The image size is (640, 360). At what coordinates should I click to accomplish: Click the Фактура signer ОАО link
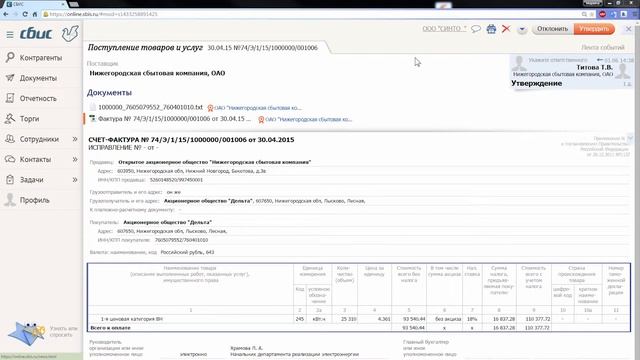(x=309, y=120)
